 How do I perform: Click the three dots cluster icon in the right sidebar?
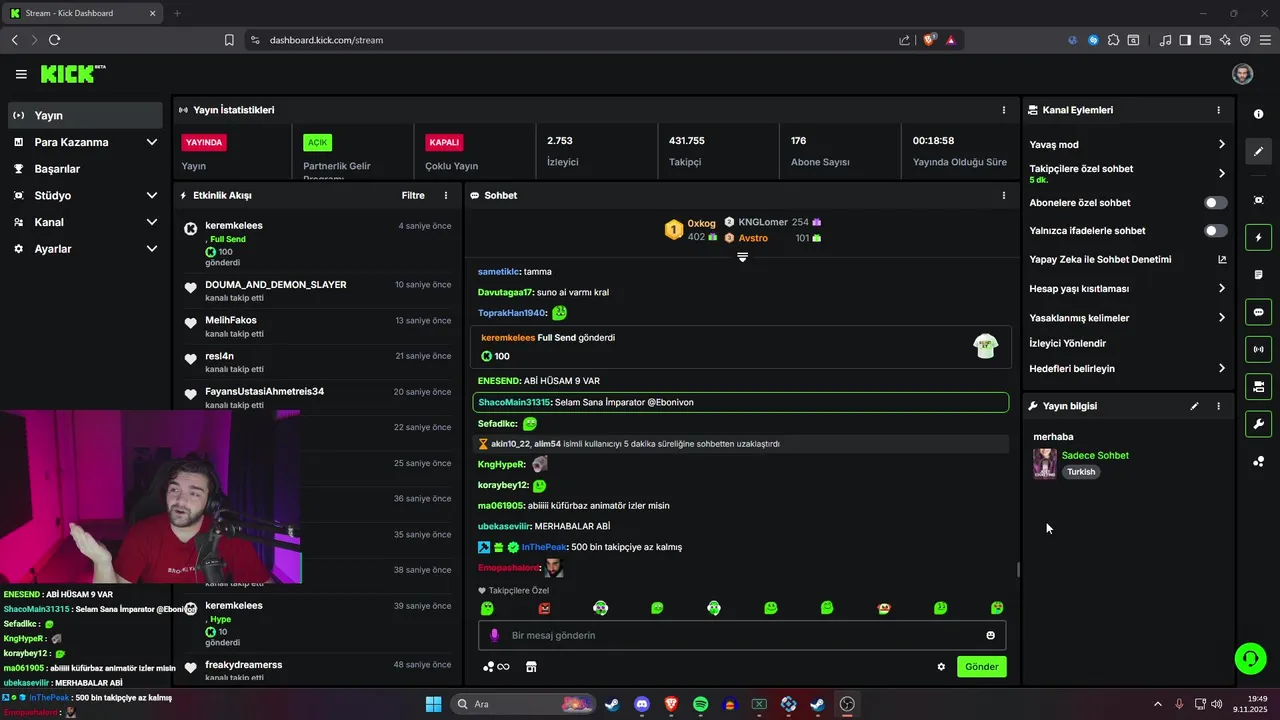click(x=1258, y=461)
